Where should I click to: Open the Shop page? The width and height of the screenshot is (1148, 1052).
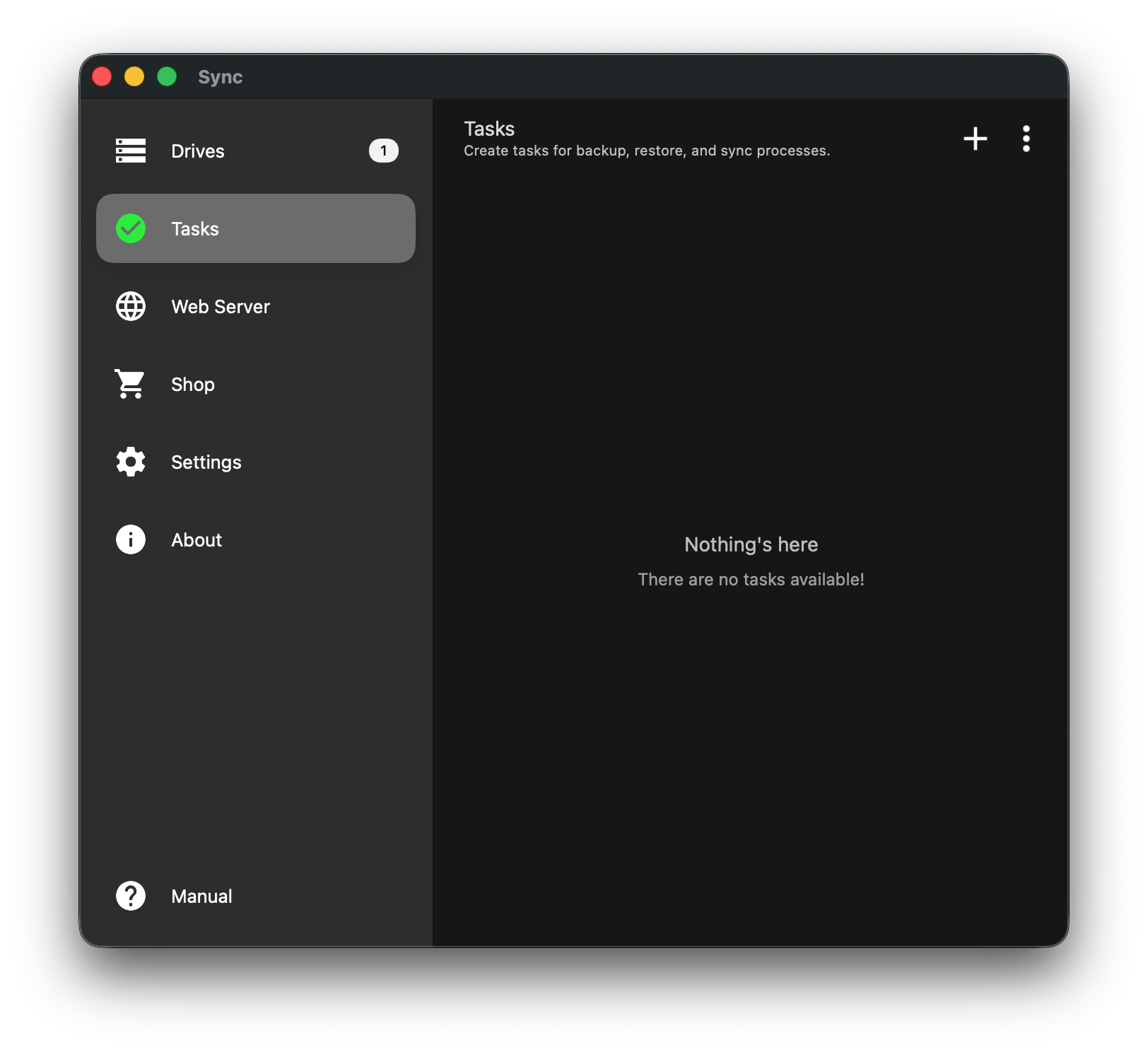click(192, 384)
